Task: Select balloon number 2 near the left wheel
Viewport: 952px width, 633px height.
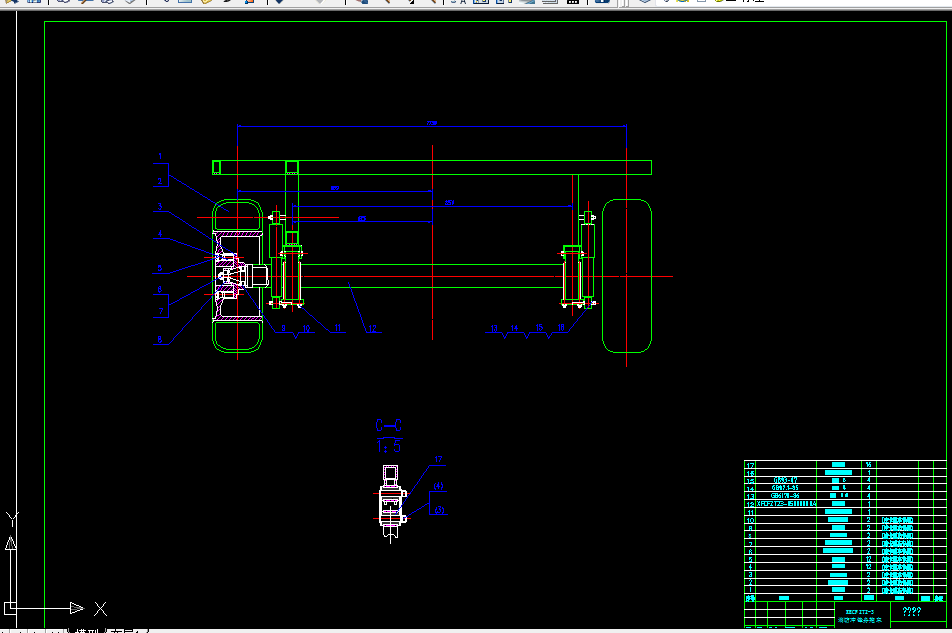Action: [x=160, y=181]
